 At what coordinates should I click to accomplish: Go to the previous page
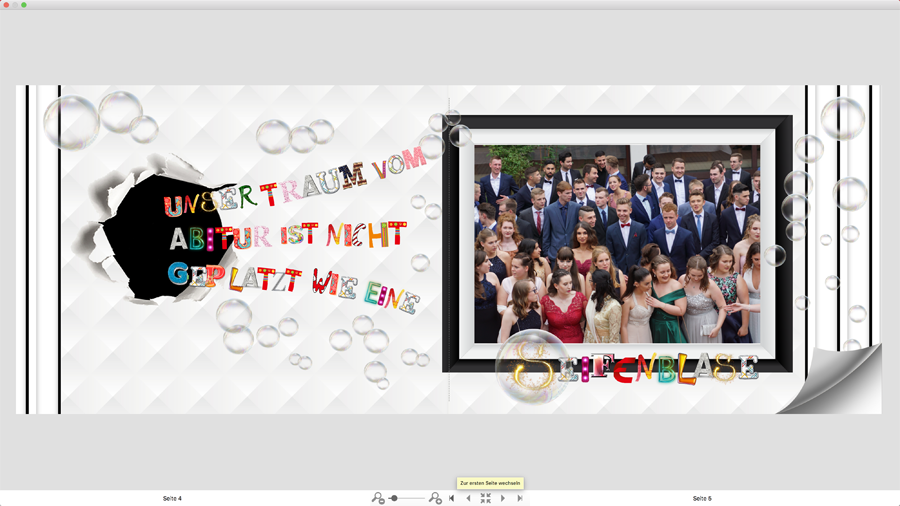click(x=468, y=498)
